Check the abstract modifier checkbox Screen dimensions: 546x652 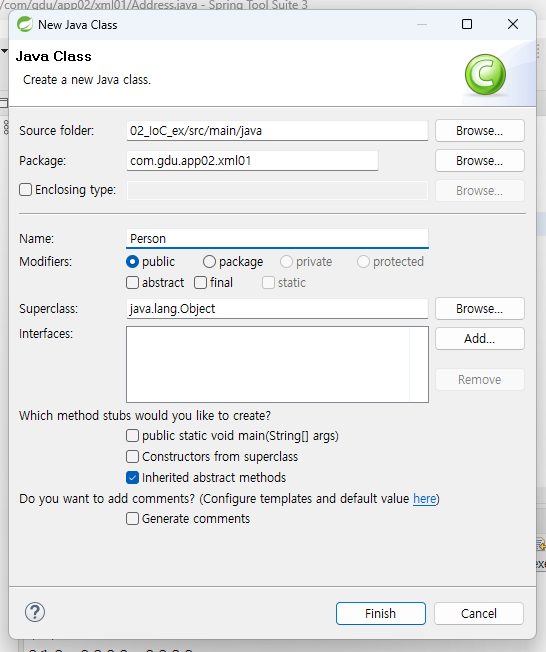tap(132, 283)
